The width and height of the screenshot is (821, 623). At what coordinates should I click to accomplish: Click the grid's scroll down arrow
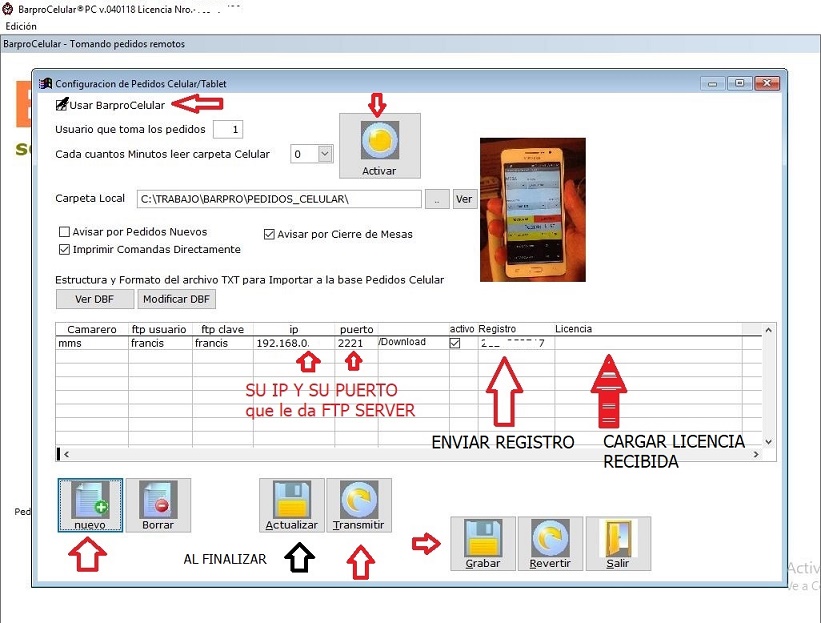[768, 442]
